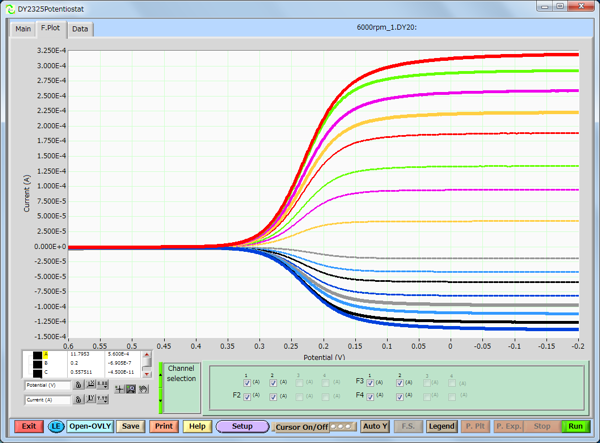Click the DY2325Potentiostat title bar app icon
The height and width of the screenshot is (443, 600).
[x=11, y=9]
